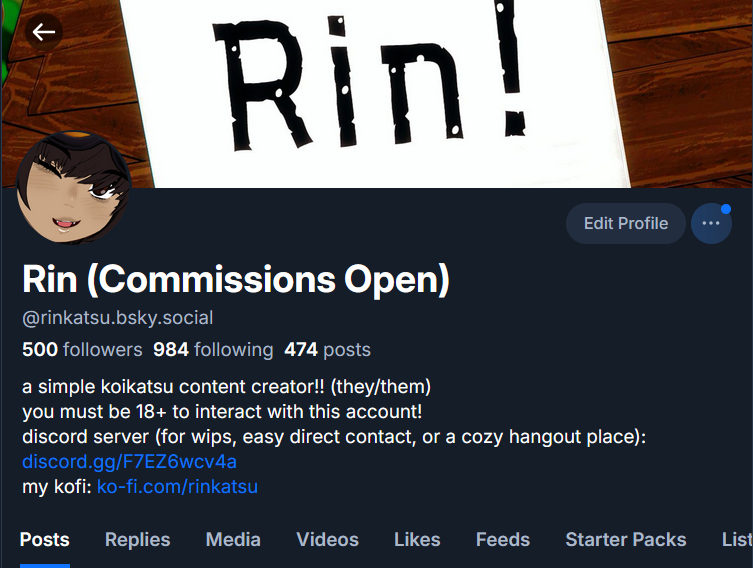View the Rin! banner image
The image size is (753, 568).
click(376, 94)
